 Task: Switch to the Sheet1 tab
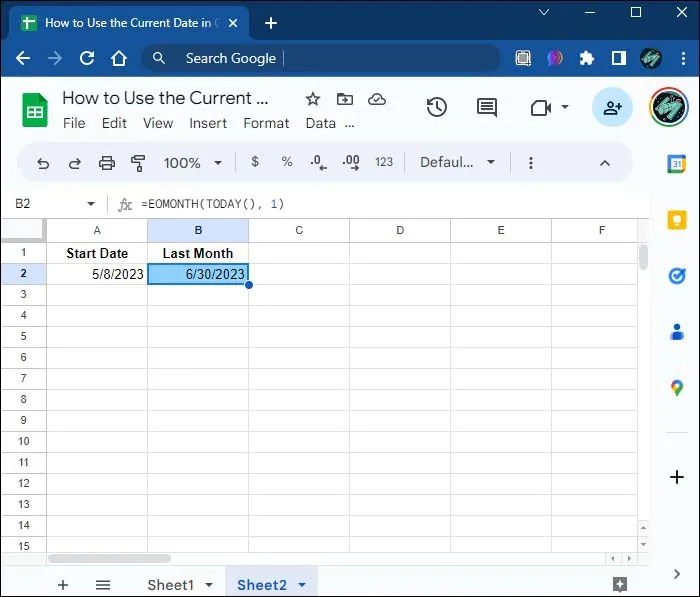pyautogui.click(x=171, y=585)
